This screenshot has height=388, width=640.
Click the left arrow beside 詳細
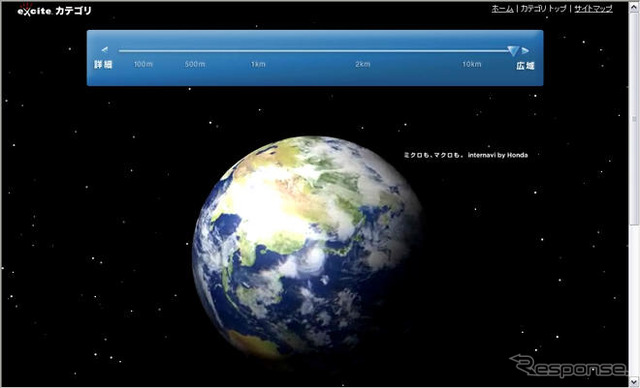tap(105, 49)
